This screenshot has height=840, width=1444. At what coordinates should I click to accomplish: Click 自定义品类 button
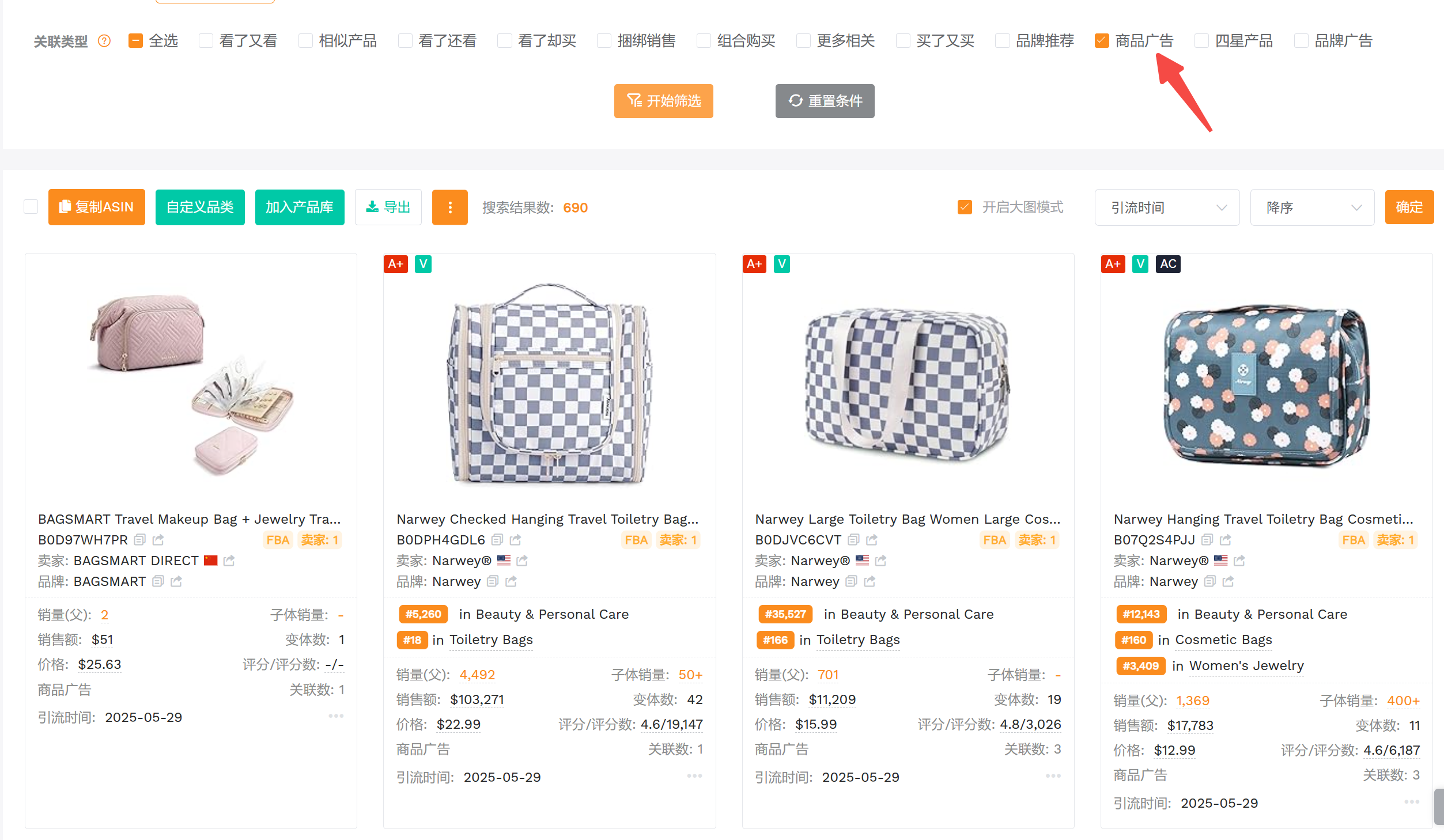point(200,207)
